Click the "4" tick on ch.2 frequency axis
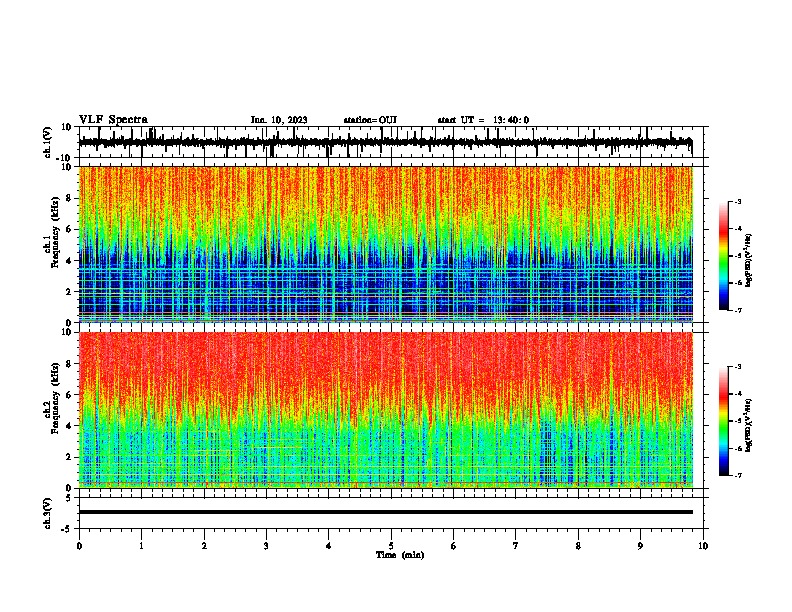The image size is (792, 612). tap(69, 426)
